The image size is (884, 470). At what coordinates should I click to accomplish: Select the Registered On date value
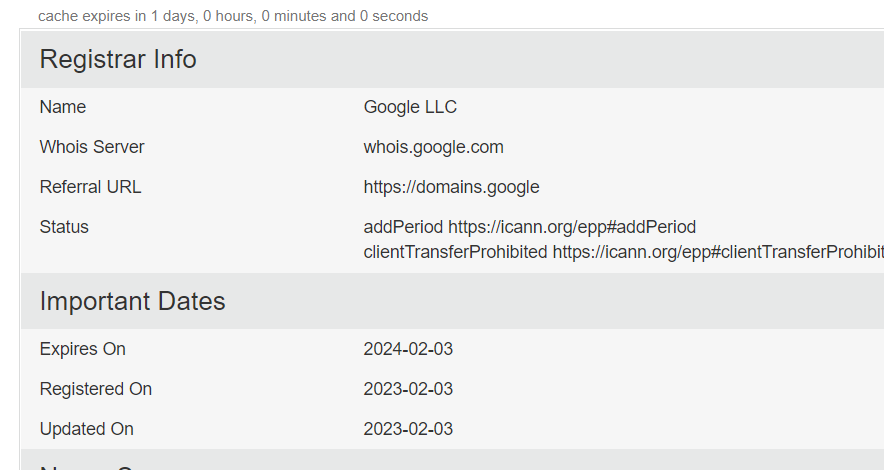[x=408, y=389]
